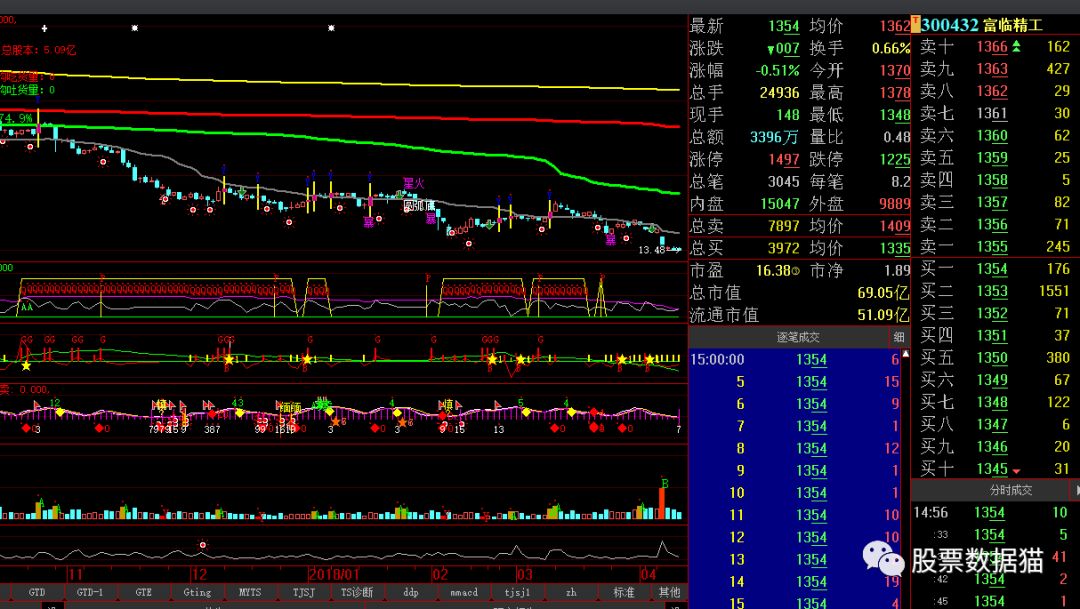Click 买二 price 1353
This screenshot has height=609, width=1080.
tap(992, 291)
